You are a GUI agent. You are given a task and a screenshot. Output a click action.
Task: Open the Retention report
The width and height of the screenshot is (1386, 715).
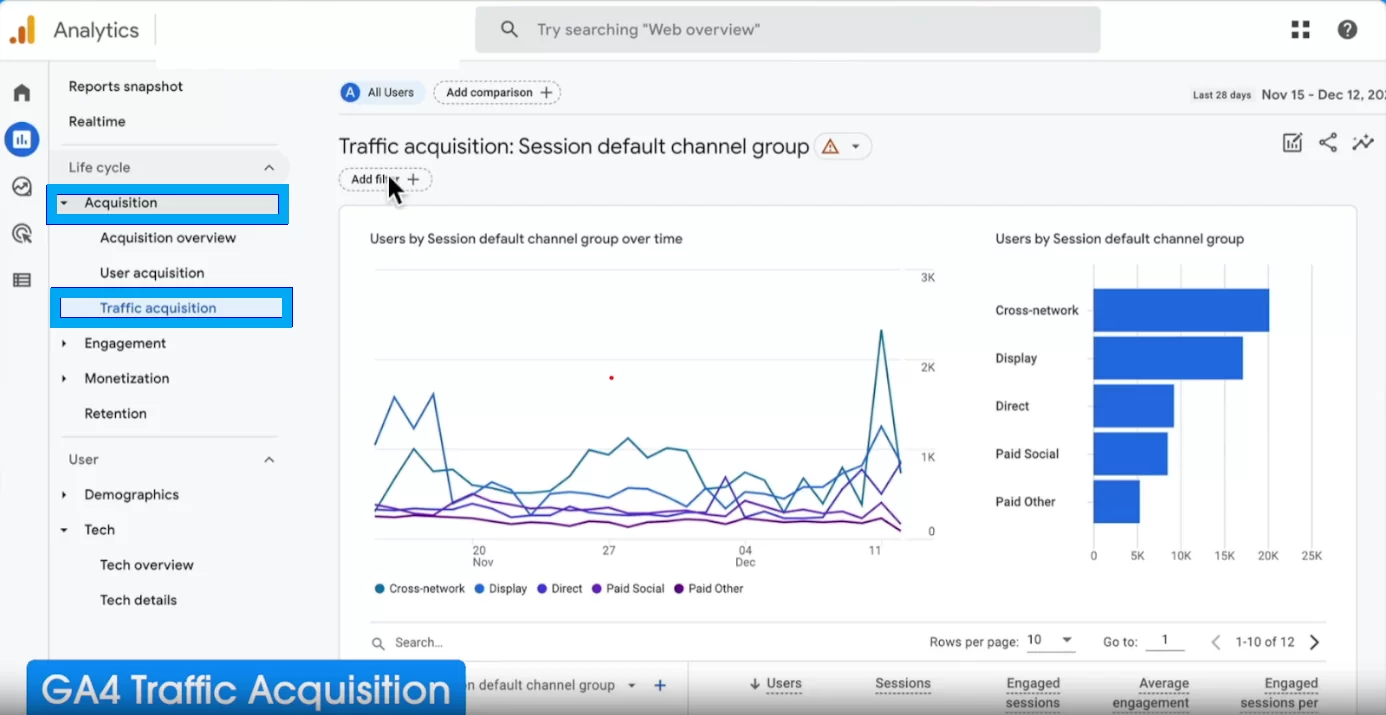116,414
